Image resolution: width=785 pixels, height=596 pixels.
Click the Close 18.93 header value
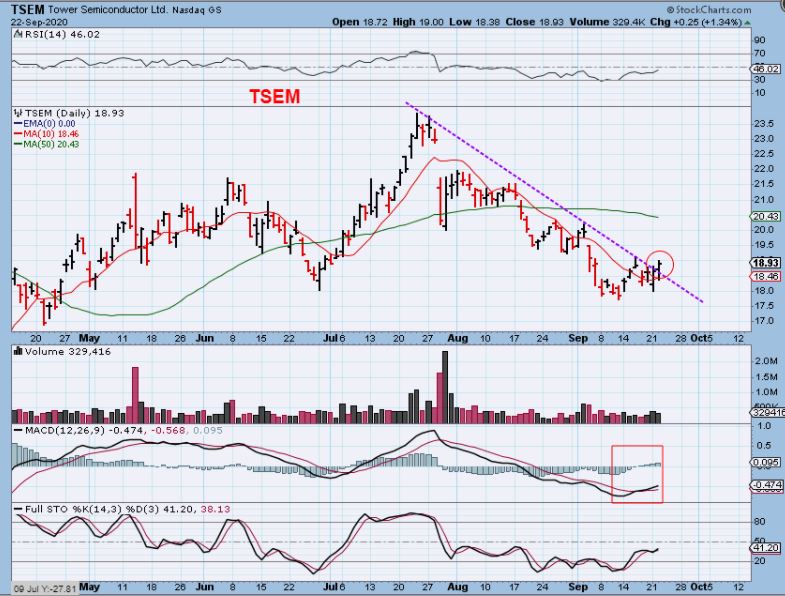[x=535, y=22]
